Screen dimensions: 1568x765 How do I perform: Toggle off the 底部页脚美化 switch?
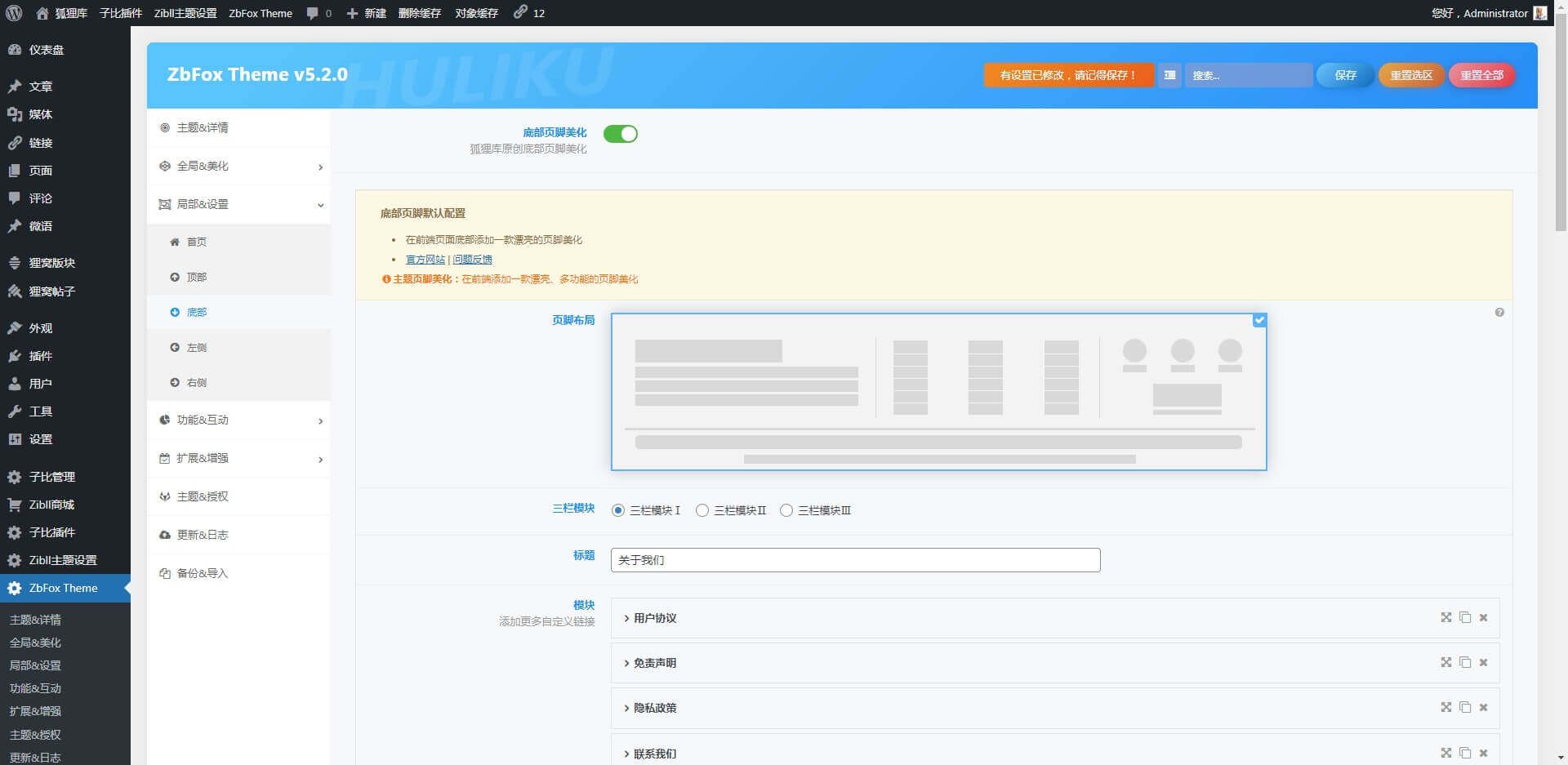pos(620,134)
